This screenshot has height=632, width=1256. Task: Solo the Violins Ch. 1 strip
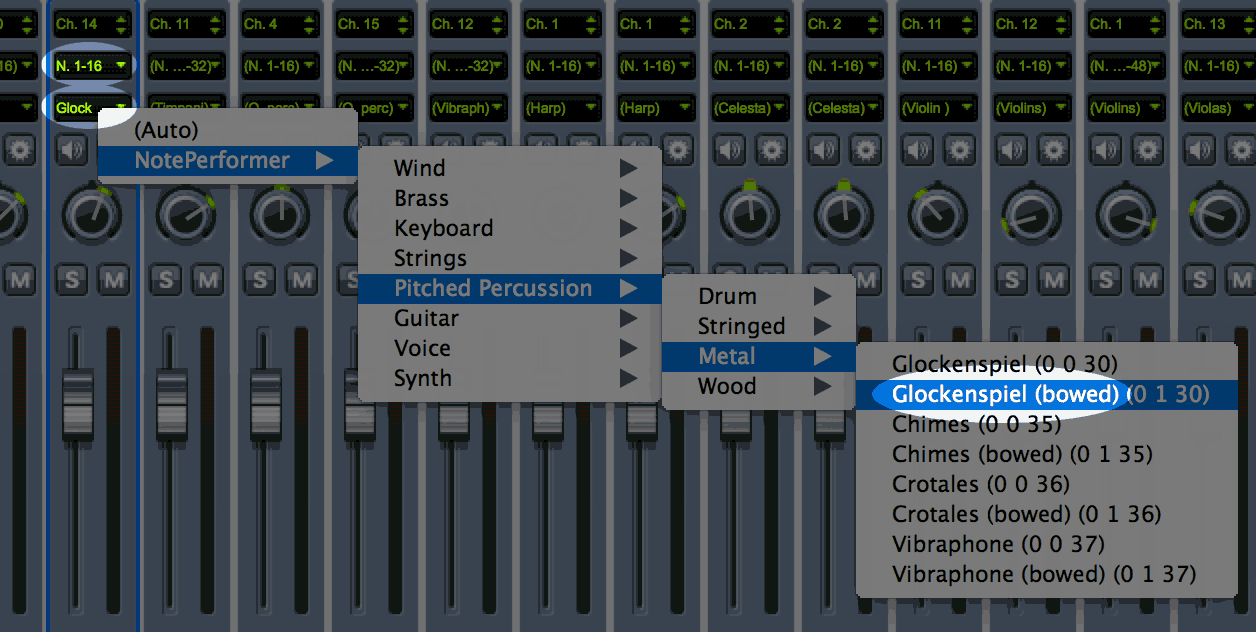1105,279
